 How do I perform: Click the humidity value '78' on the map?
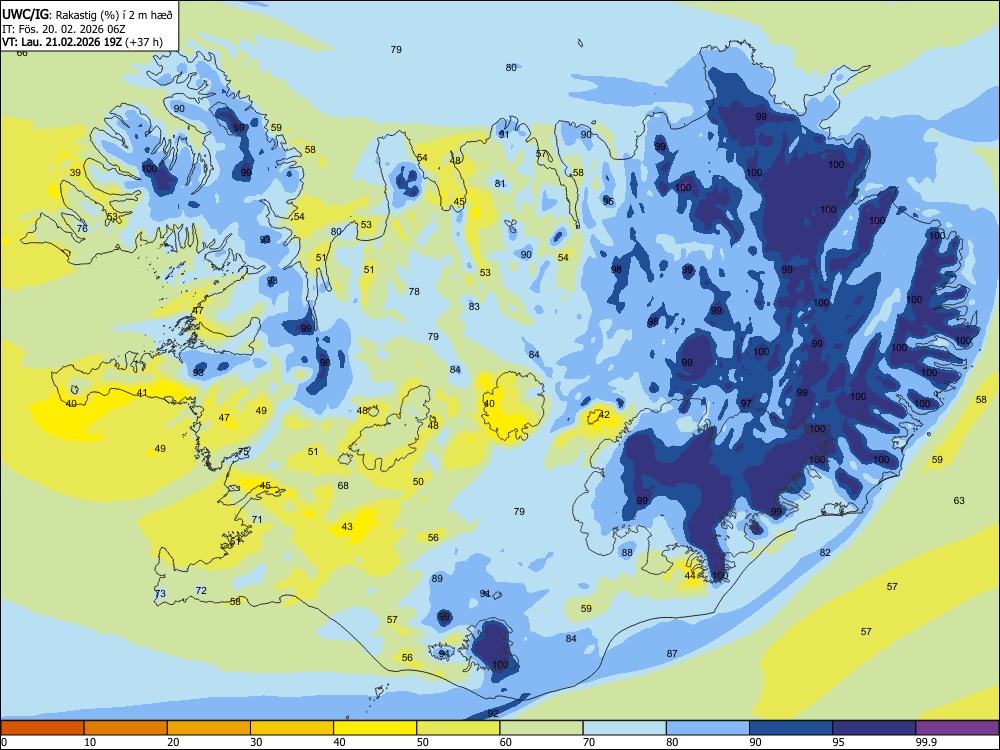pyautogui.click(x=415, y=291)
